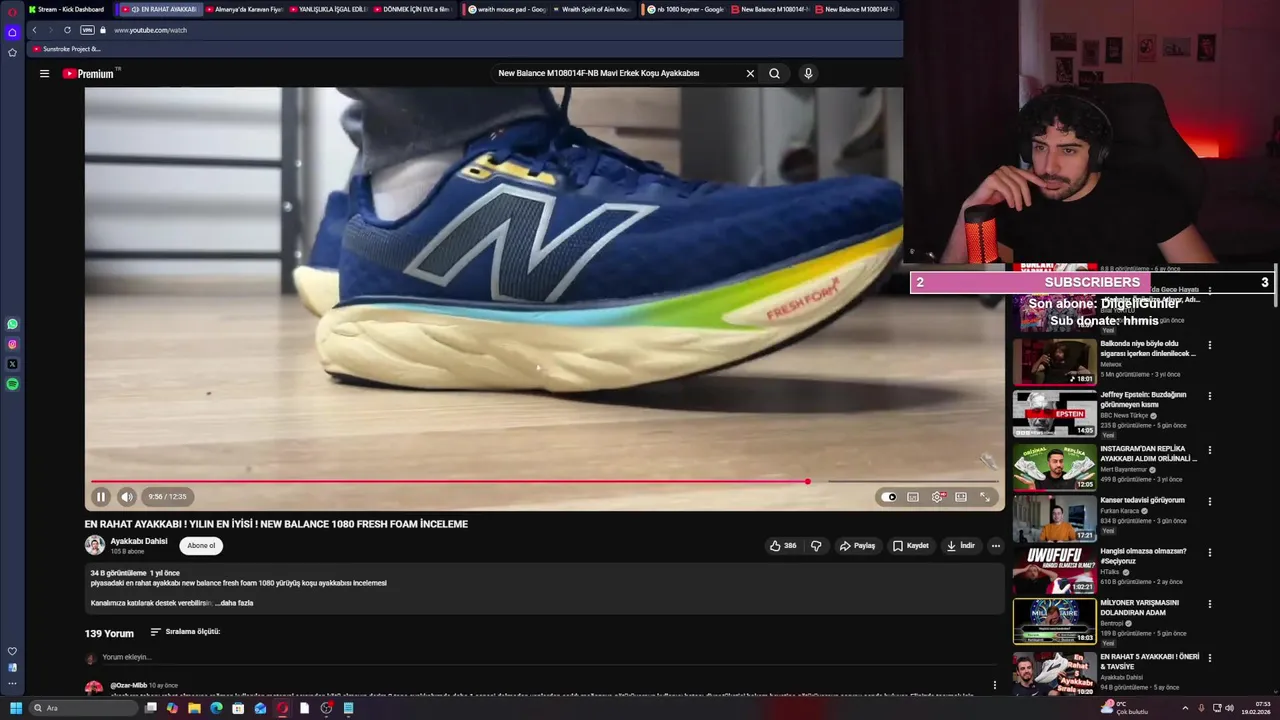
Task: Open Jeffrey Epstein: Buzdağının video title
Action: [x=1143, y=399]
